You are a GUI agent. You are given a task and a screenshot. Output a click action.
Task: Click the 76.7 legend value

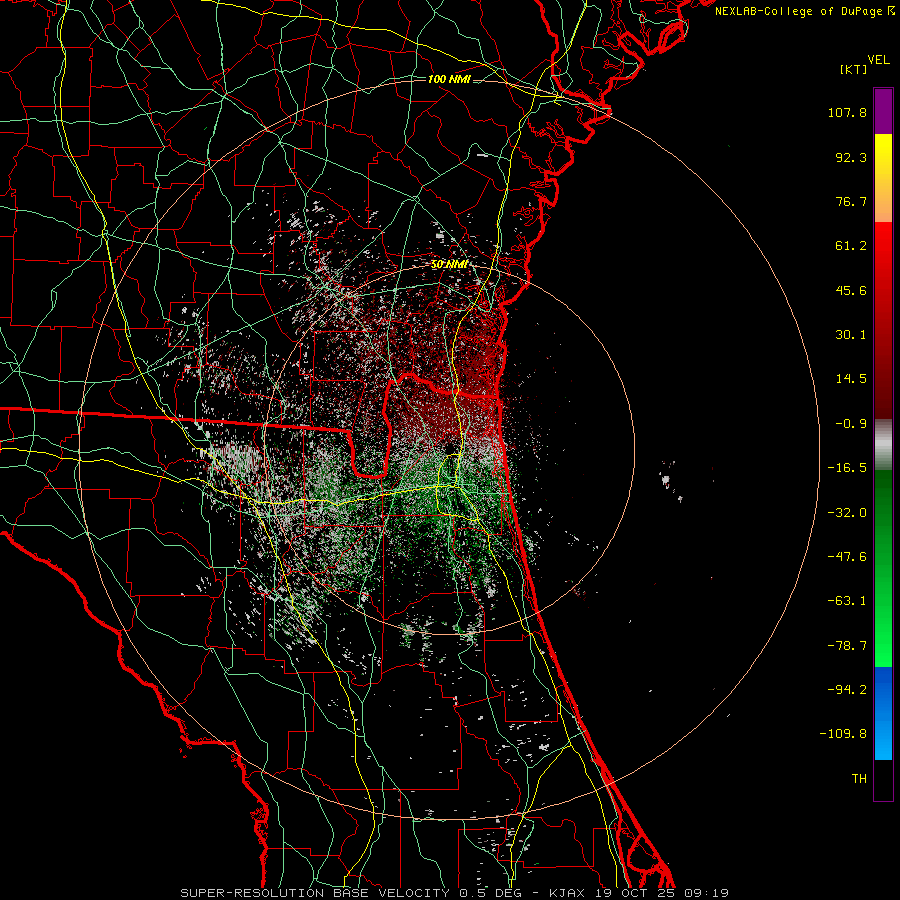(851, 201)
